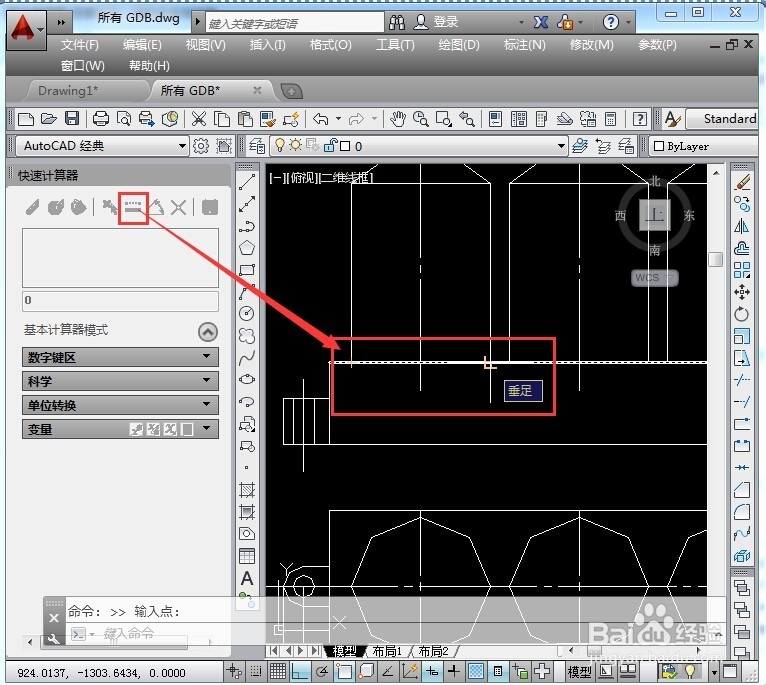Click layer 0 color swatch
Screen dimensions: 766x685
[345, 146]
